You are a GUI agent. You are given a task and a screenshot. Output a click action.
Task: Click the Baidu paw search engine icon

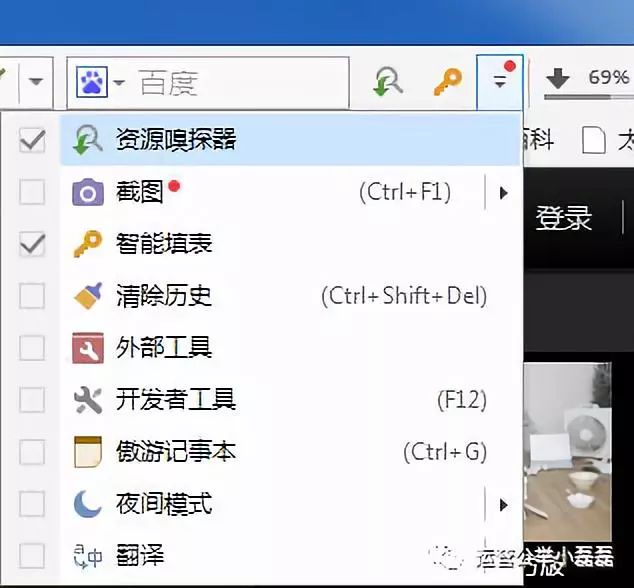coord(92,82)
